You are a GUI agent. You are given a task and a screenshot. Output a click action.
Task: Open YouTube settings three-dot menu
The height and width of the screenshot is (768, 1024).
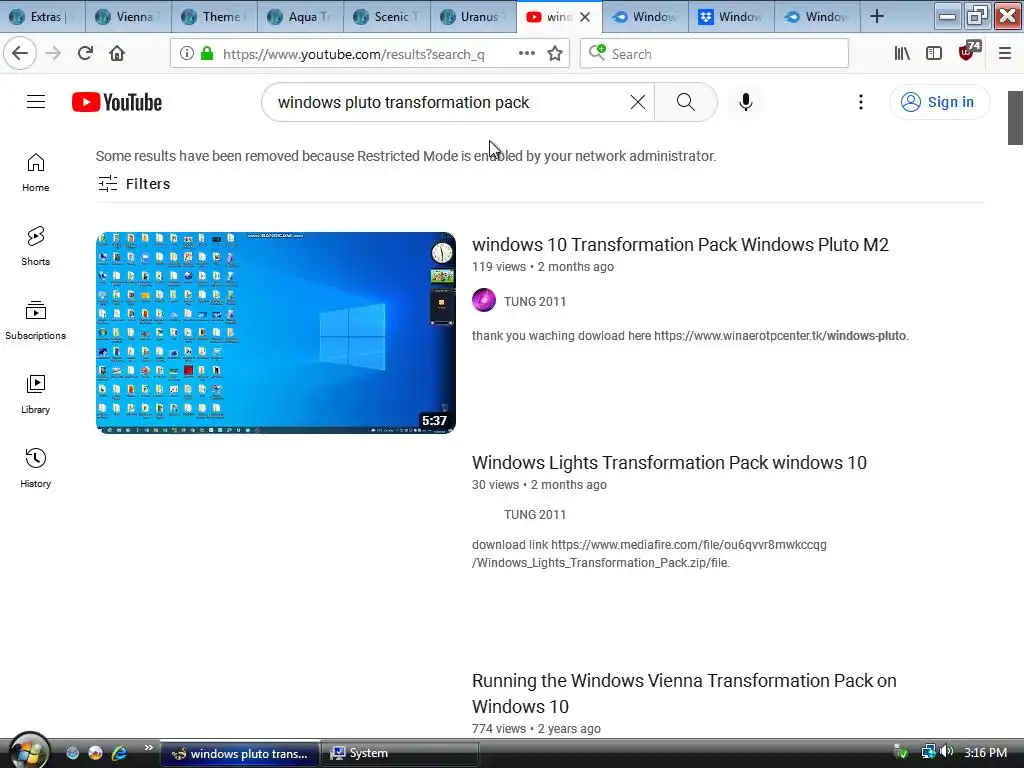[x=861, y=102]
